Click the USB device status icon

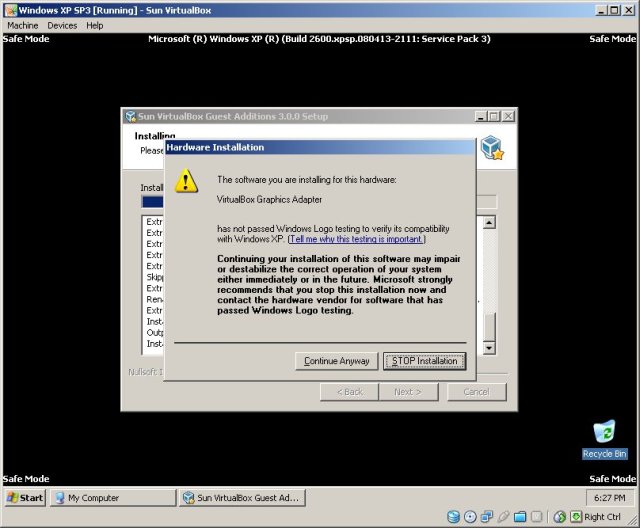(x=504, y=517)
